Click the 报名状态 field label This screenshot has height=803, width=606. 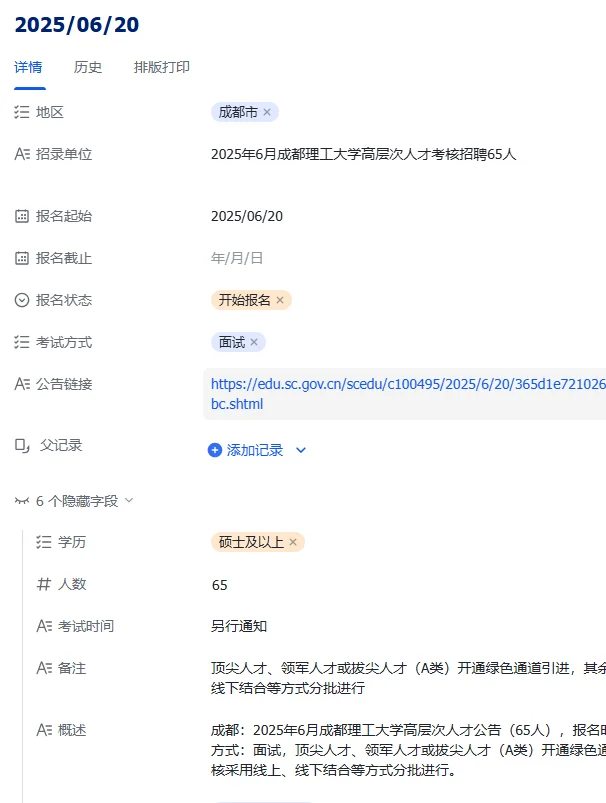[x=64, y=300]
